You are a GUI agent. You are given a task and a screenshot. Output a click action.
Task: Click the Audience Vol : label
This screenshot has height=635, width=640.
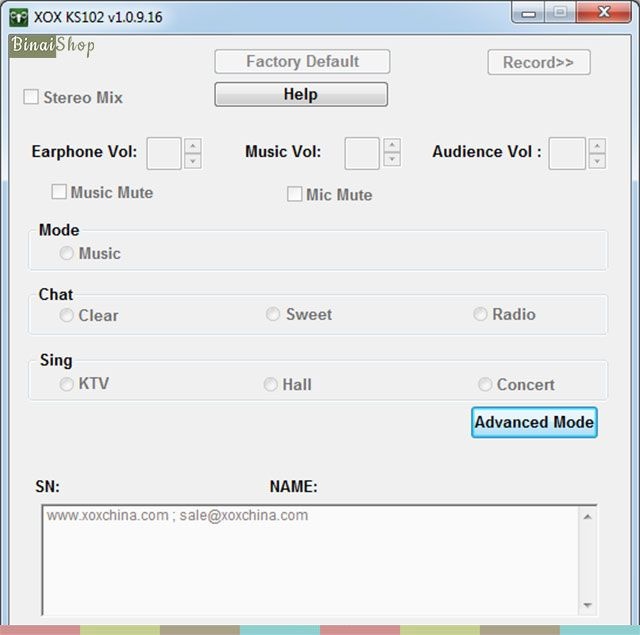pyautogui.click(x=487, y=151)
